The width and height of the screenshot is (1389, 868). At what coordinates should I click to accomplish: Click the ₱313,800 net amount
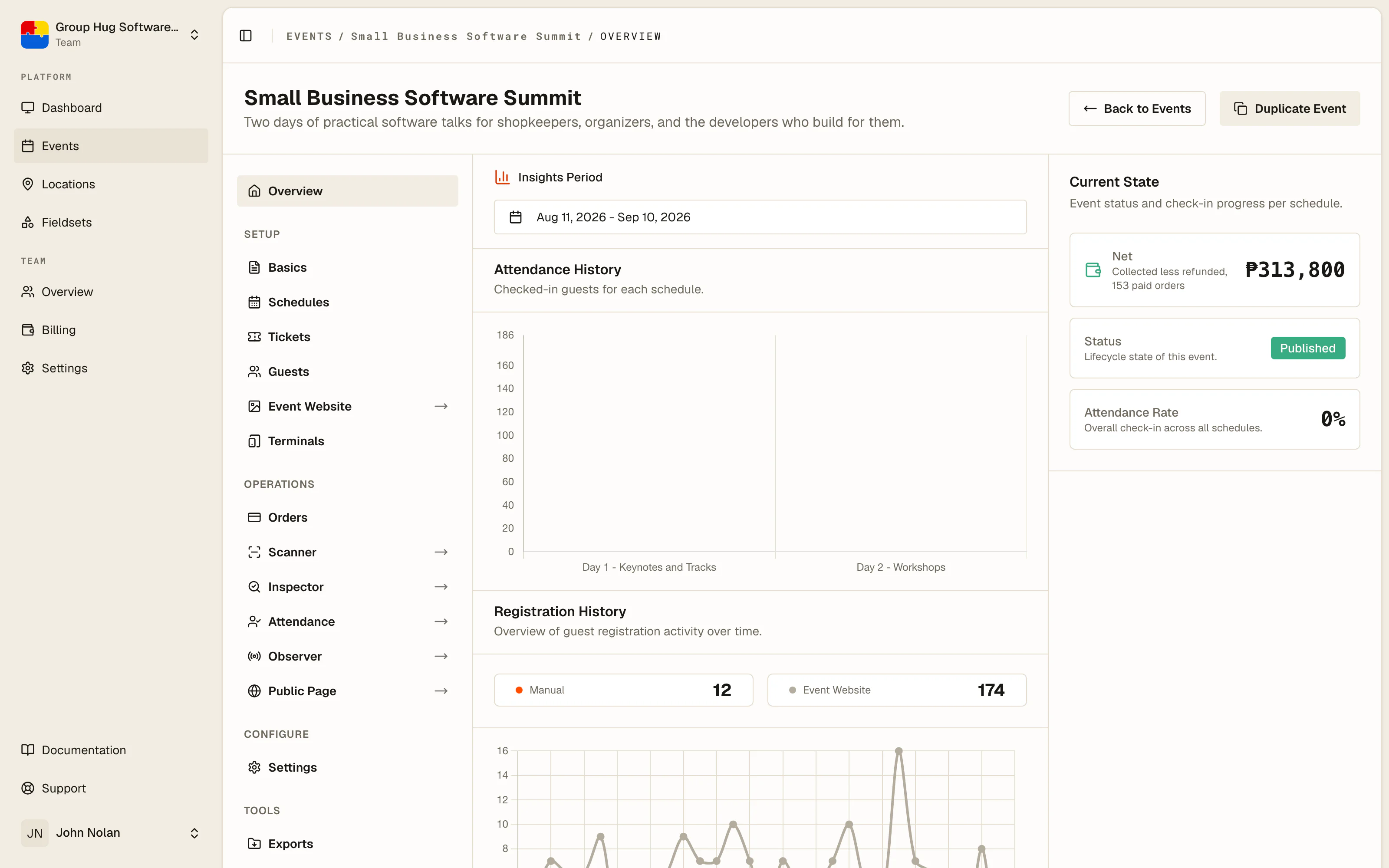point(1295,270)
